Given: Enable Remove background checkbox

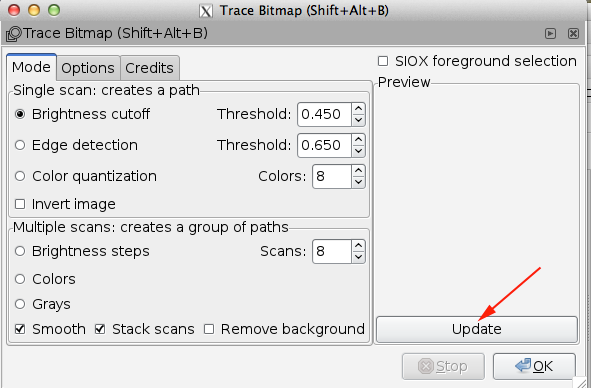Looking at the screenshot, I should click(209, 329).
